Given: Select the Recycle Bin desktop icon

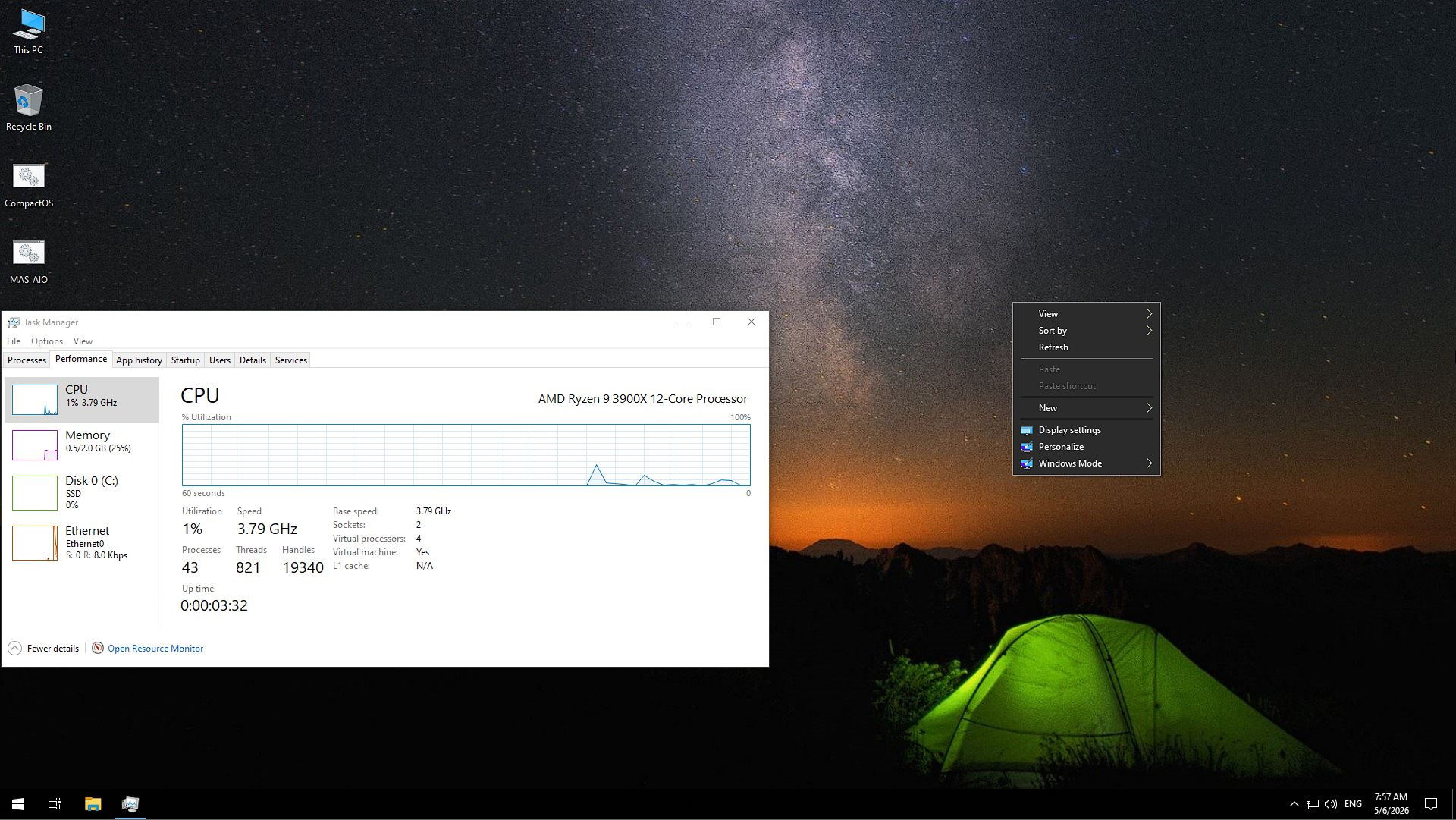Looking at the screenshot, I should point(28,108).
